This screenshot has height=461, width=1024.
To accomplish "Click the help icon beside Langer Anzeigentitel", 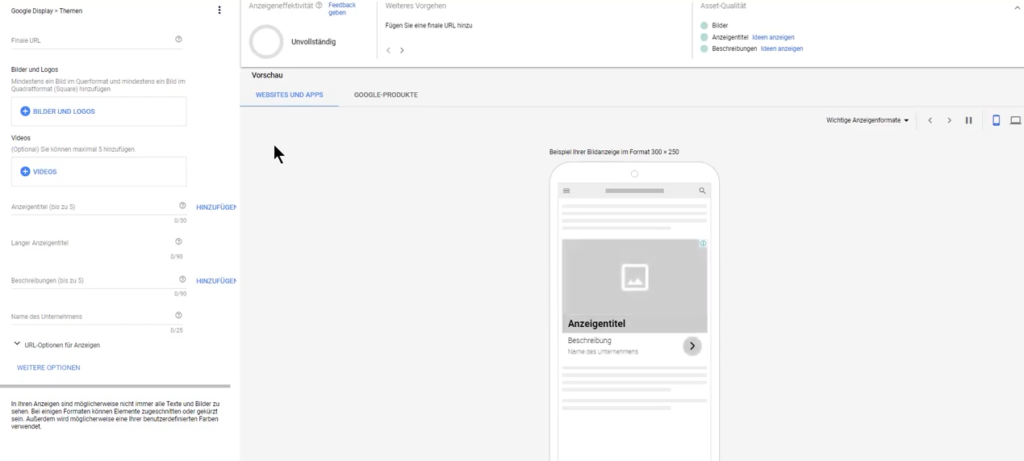I will (178, 242).
